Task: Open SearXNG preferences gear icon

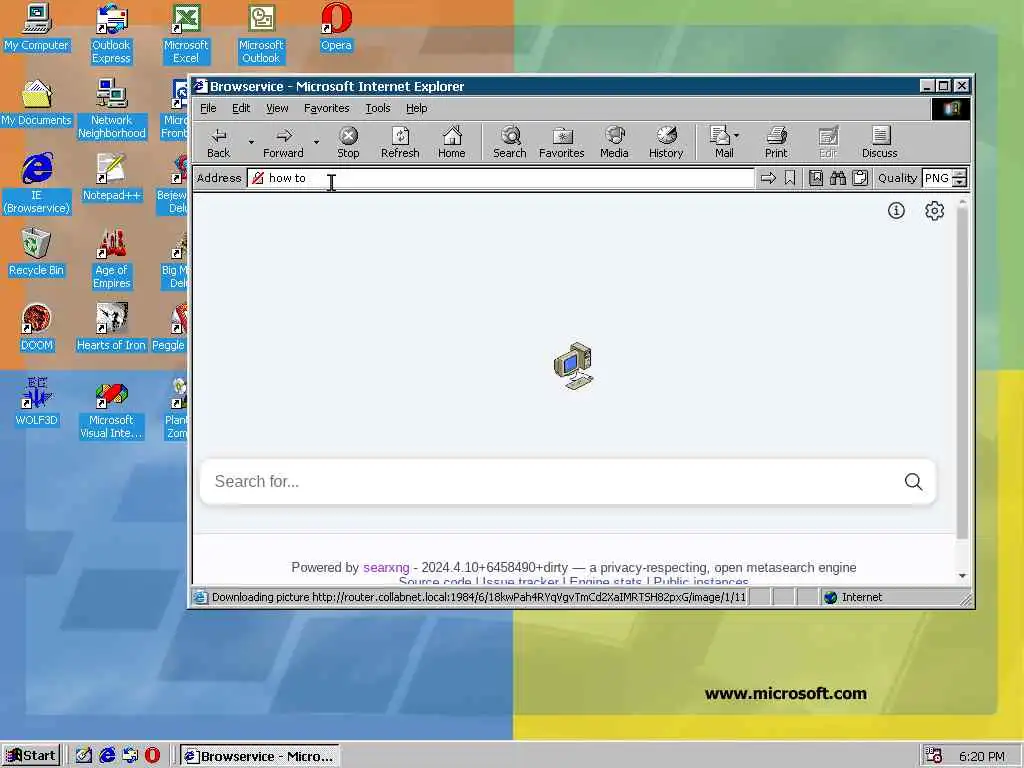Action: tap(935, 210)
